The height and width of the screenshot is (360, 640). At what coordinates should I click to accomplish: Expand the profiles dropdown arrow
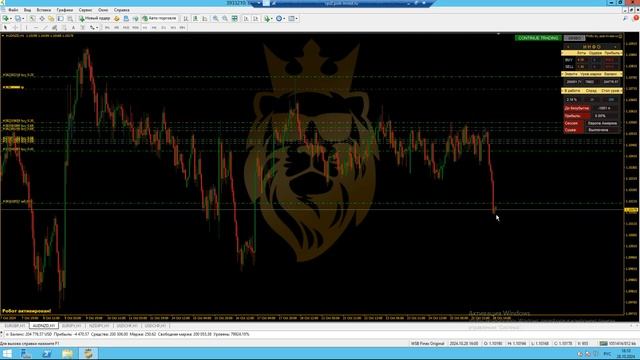pyautogui.click(x=23, y=19)
